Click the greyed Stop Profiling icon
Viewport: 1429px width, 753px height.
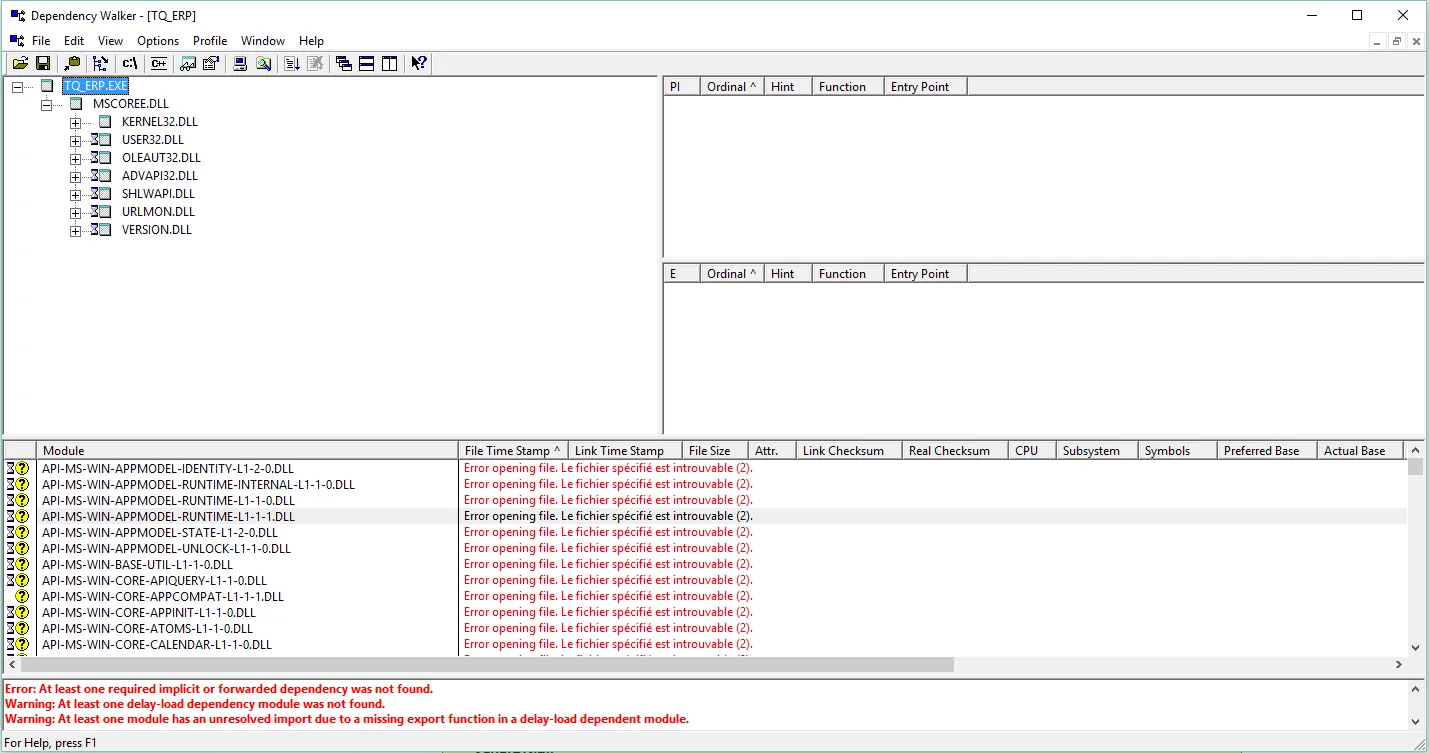315,63
